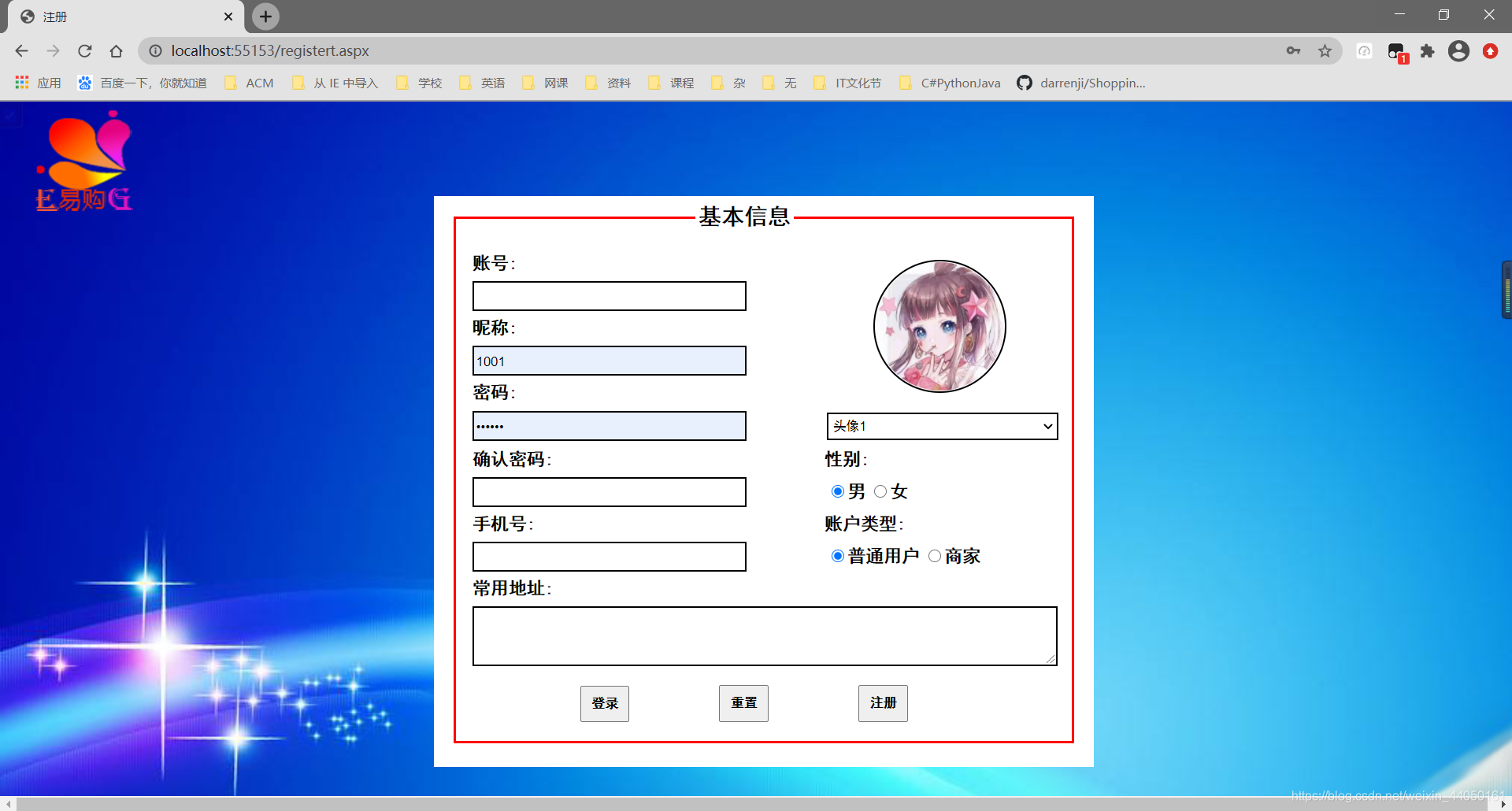Open the 应用 apps shortcut
The width and height of the screenshot is (1512, 811).
pos(38,83)
